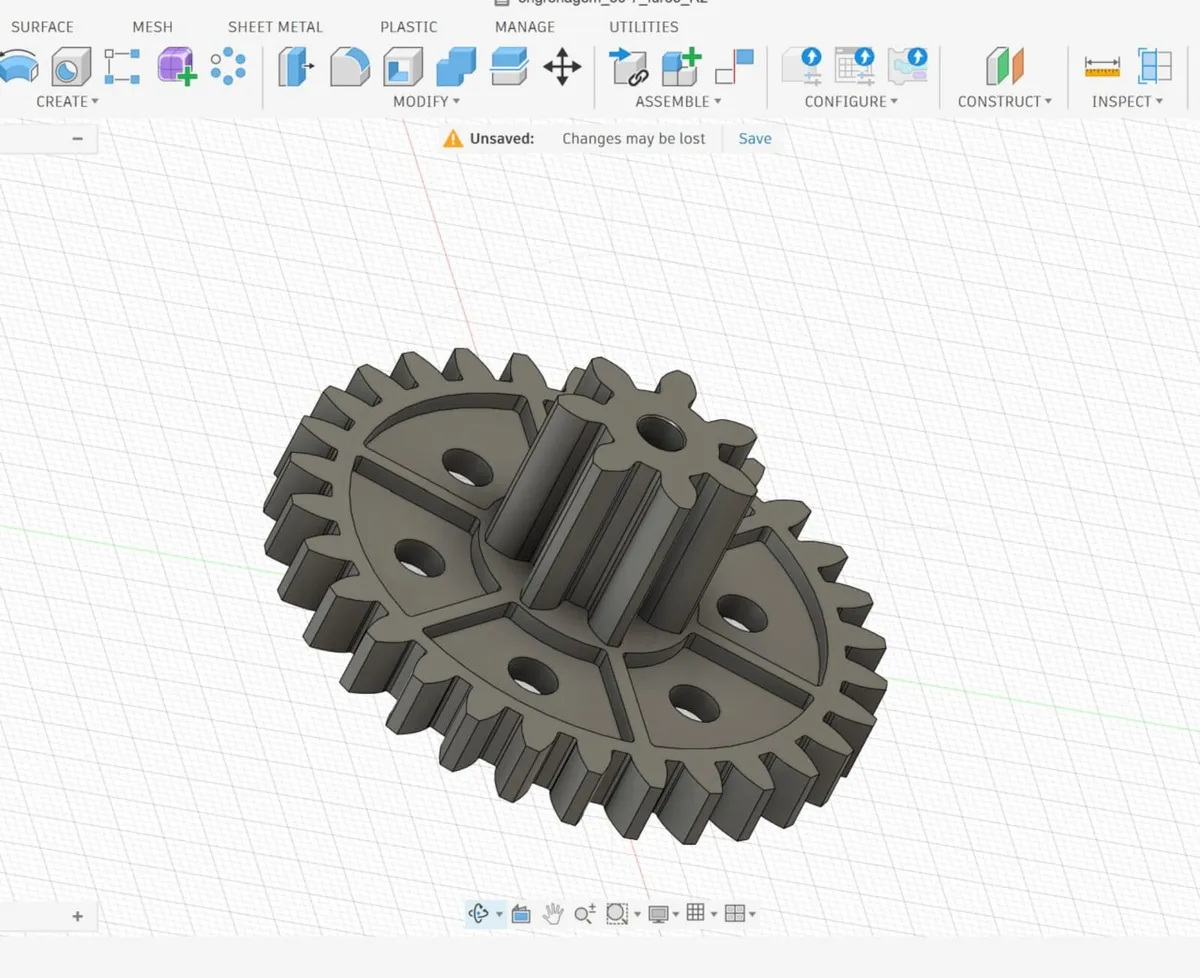Switch to the MESH tab
The image size is (1200, 978).
pos(152,27)
